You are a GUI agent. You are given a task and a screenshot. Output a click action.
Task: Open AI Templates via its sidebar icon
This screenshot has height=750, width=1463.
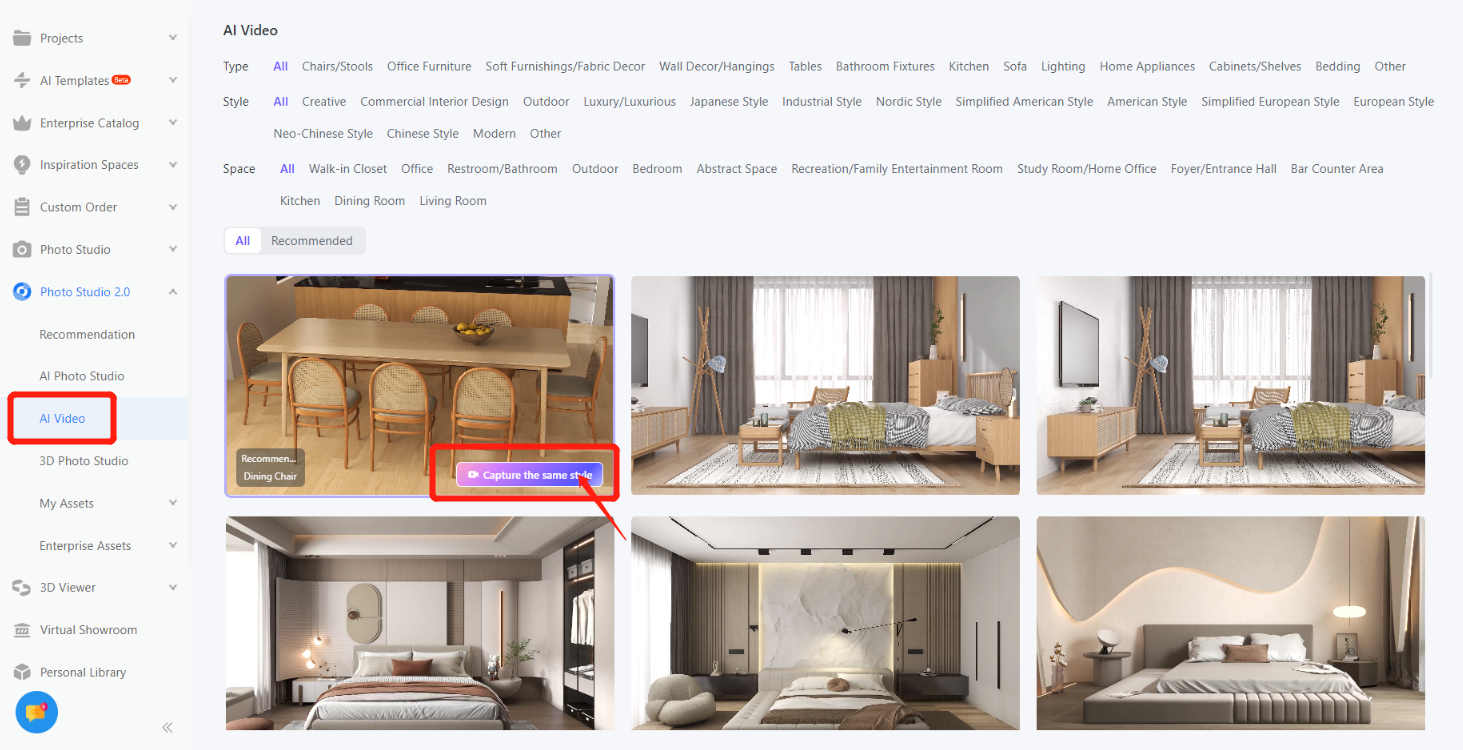pyautogui.click(x=22, y=81)
